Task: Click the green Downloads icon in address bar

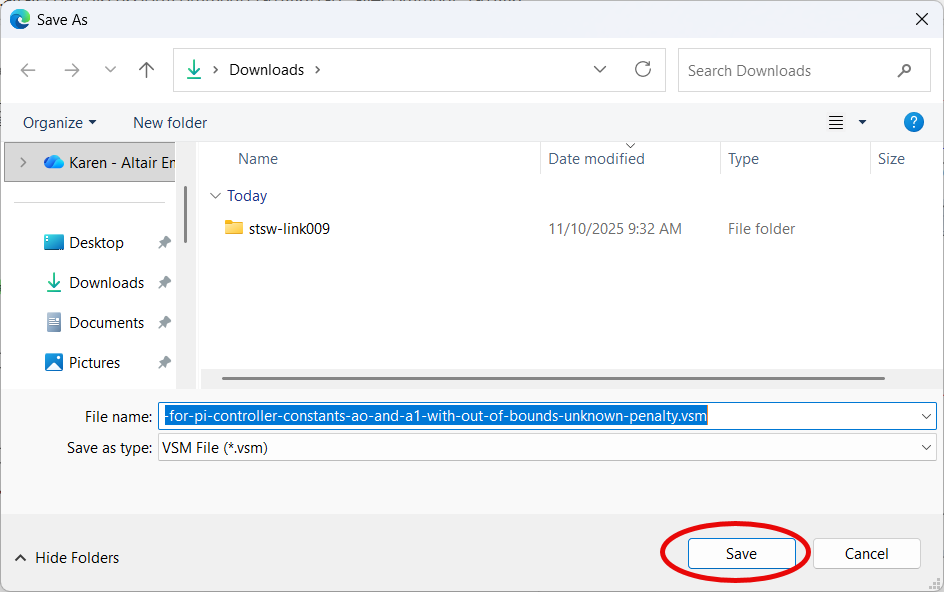Action: click(x=194, y=70)
